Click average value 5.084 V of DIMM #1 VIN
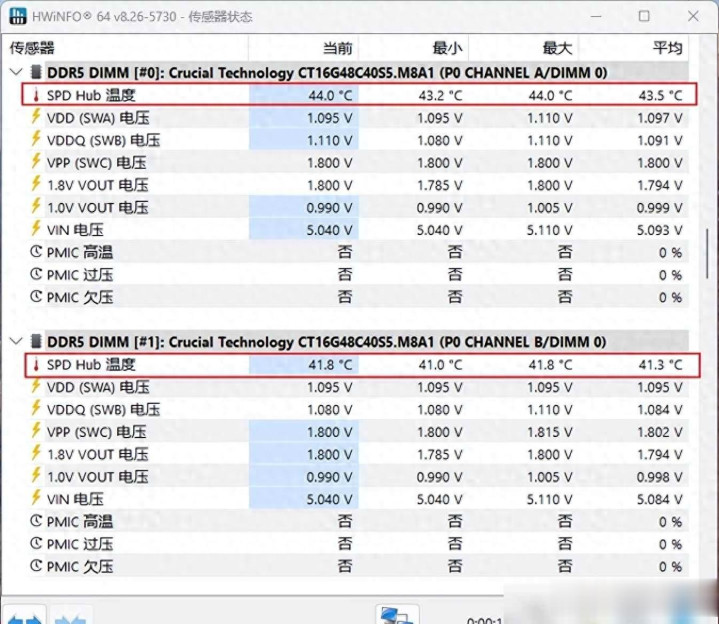This screenshot has width=719, height=624. tap(660, 499)
